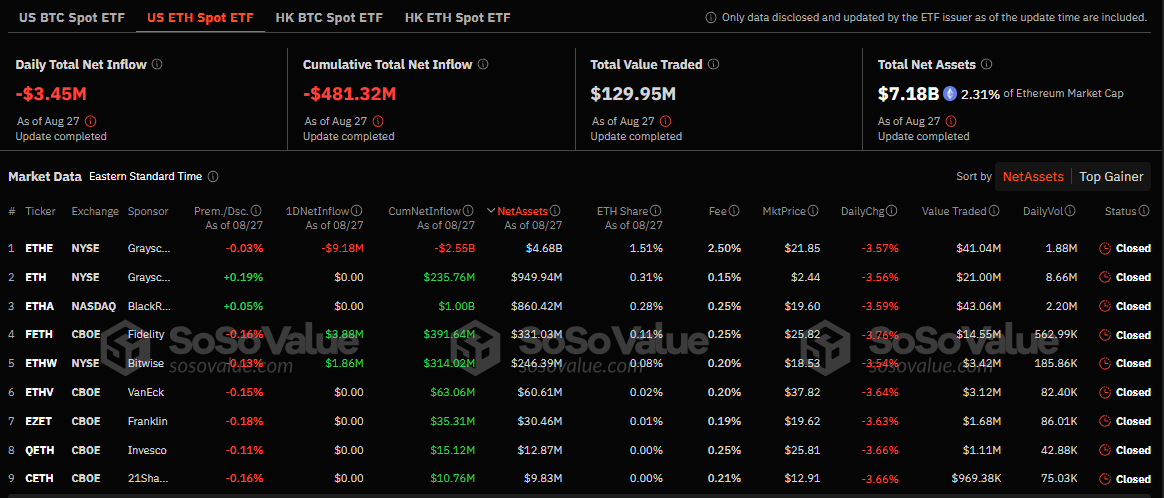Click red alert icon under Total Net Assets

coord(951,121)
